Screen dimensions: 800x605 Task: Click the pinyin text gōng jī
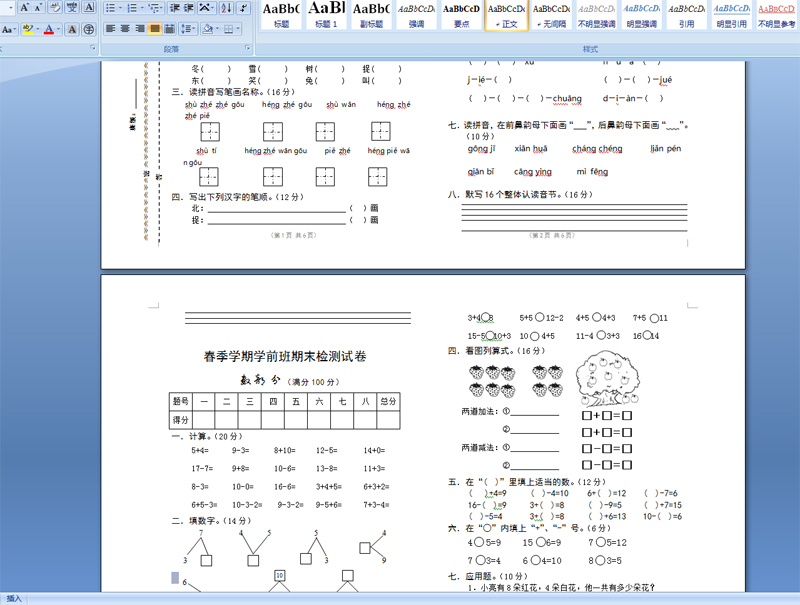481,148
